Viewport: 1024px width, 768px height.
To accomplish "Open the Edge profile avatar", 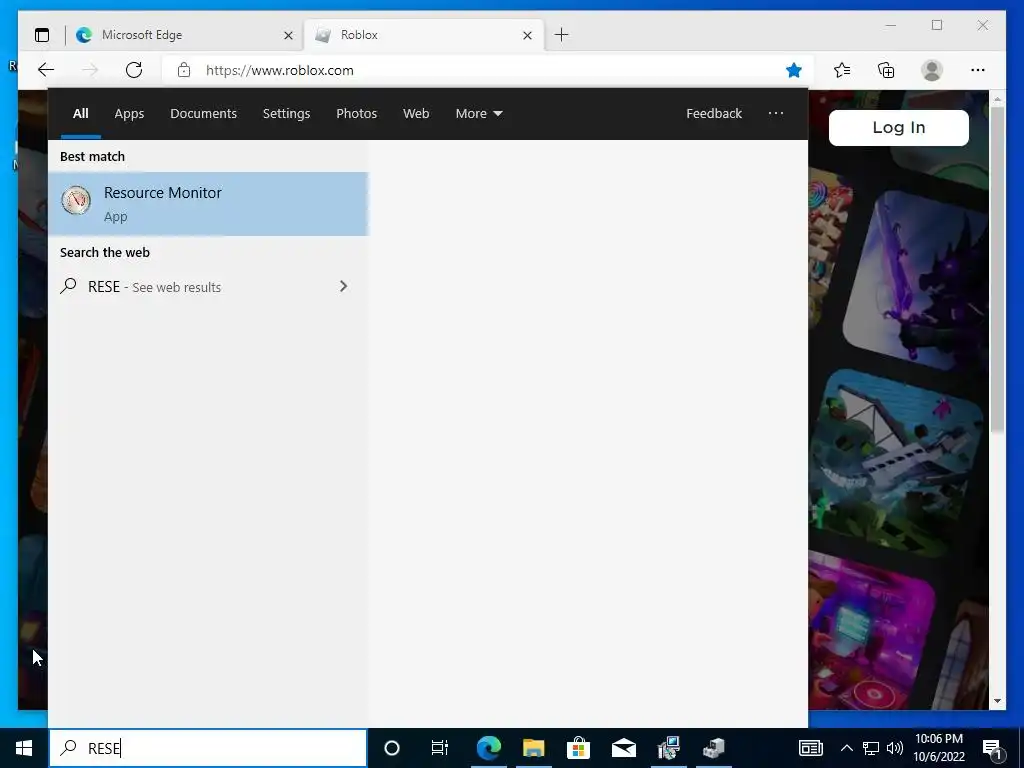I will point(932,70).
